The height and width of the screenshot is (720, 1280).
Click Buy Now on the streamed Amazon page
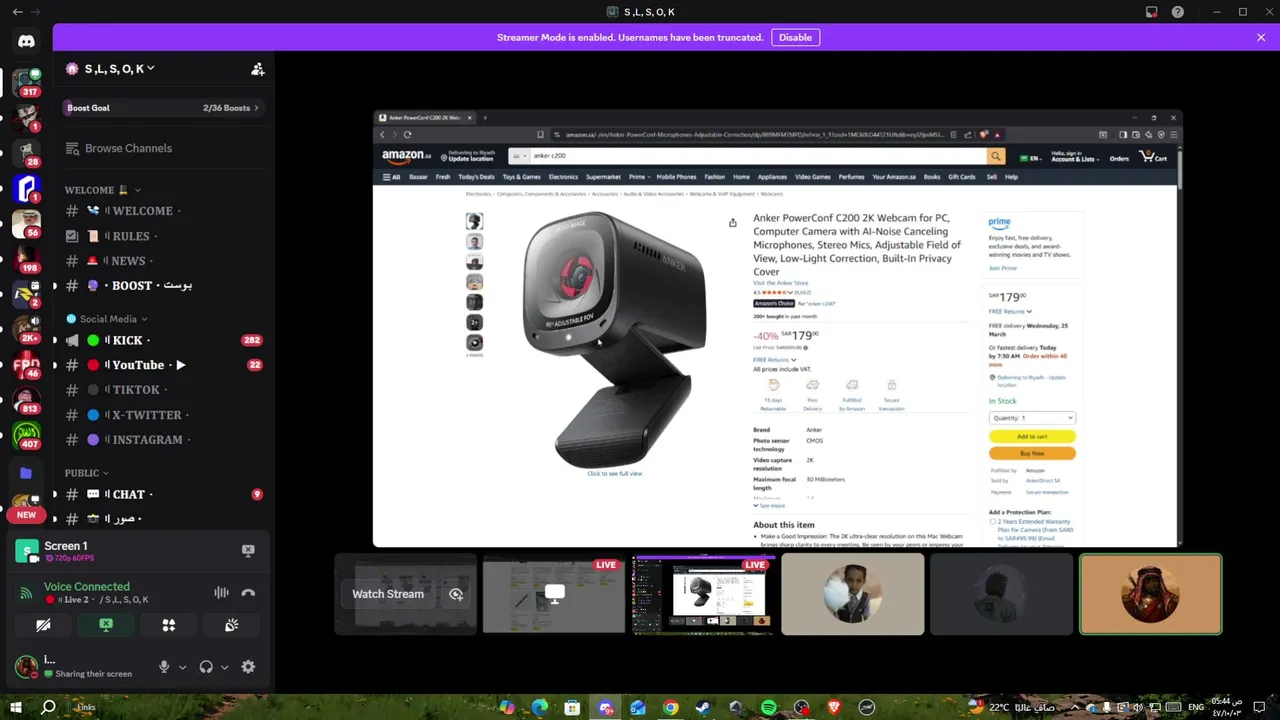pos(1032,453)
